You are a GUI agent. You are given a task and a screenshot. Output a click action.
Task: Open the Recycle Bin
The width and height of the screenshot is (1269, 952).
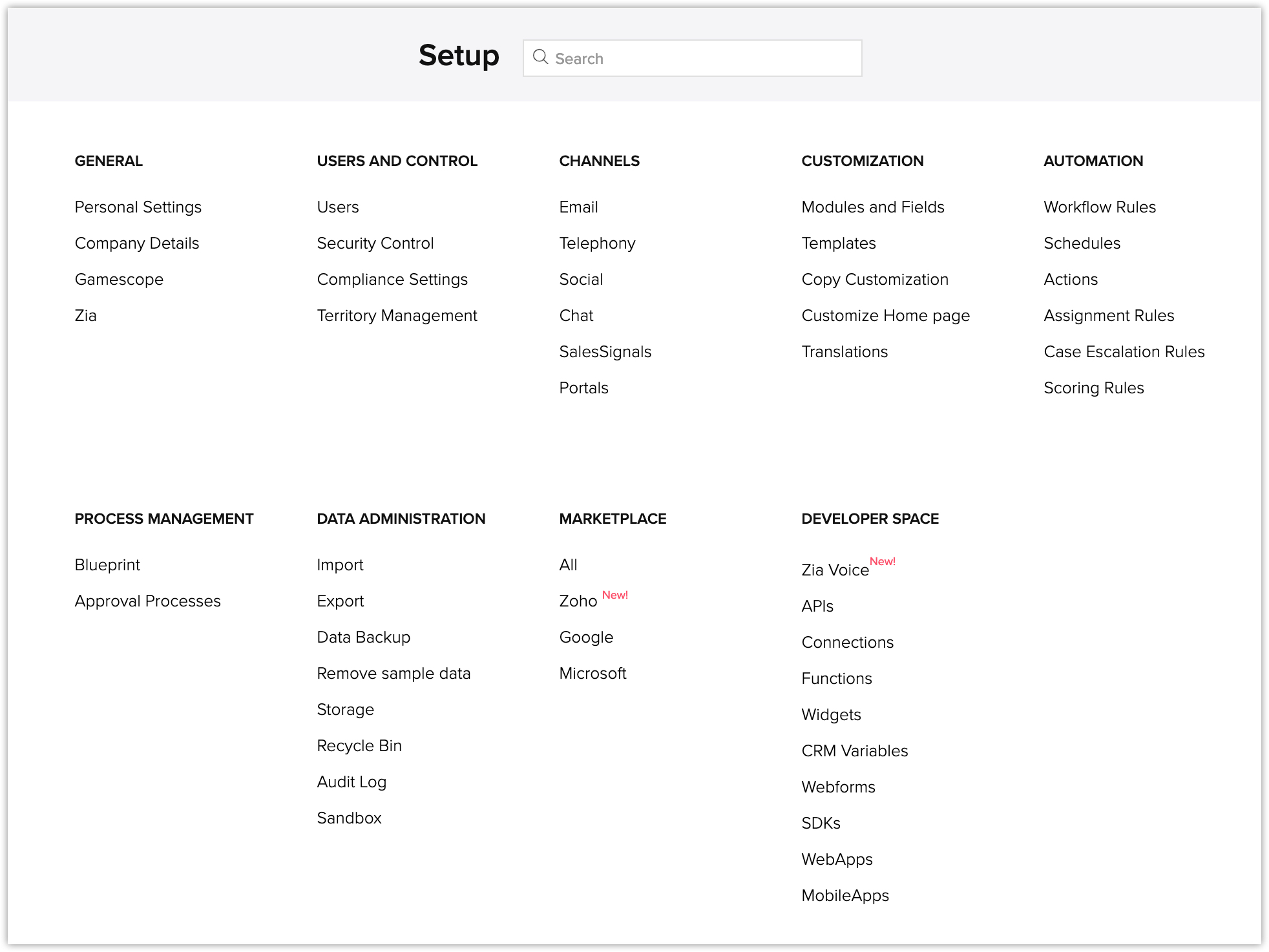[359, 746]
